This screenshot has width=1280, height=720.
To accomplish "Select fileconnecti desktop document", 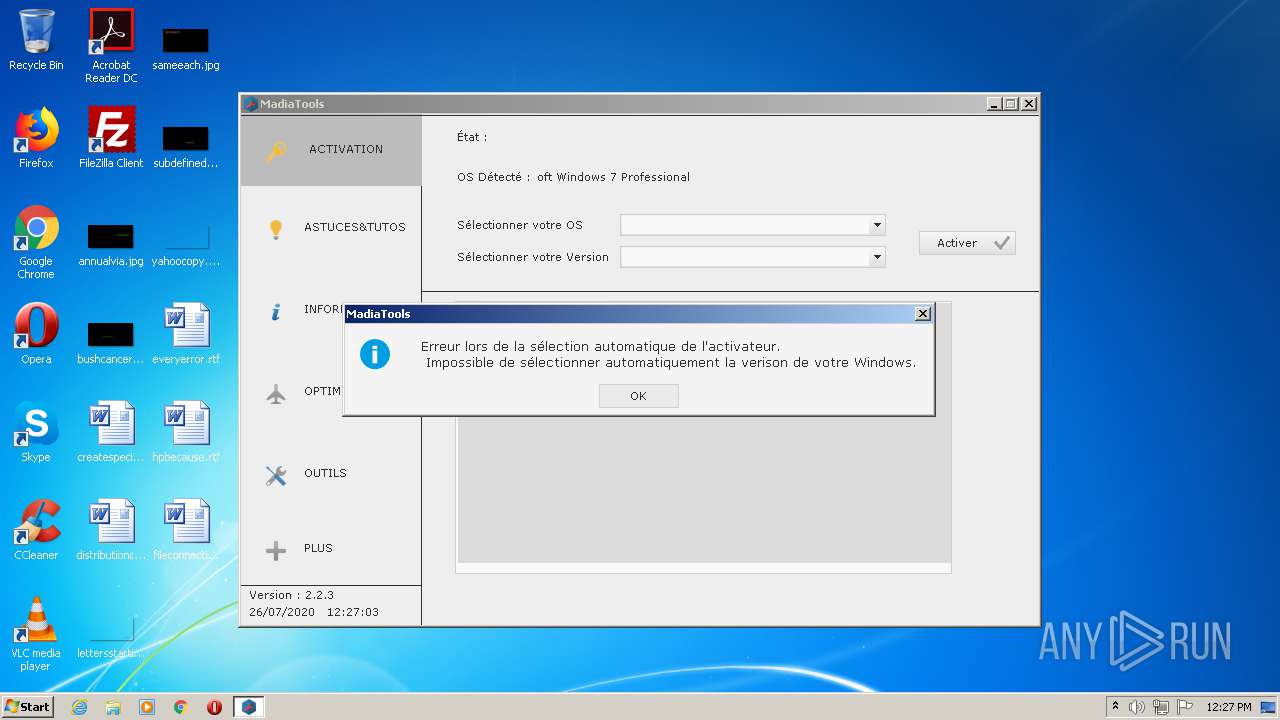I will click(186, 530).
